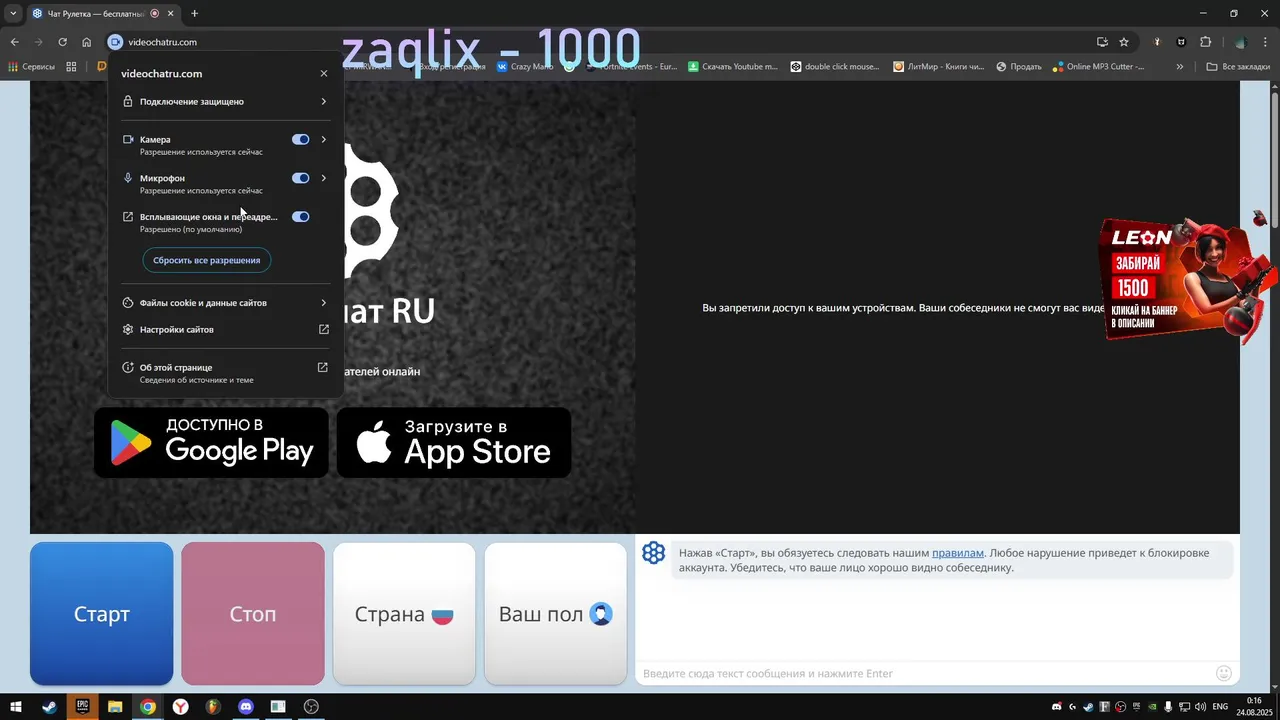
Task: Click the Install app icon in address bar
Action: (1102, 42)
